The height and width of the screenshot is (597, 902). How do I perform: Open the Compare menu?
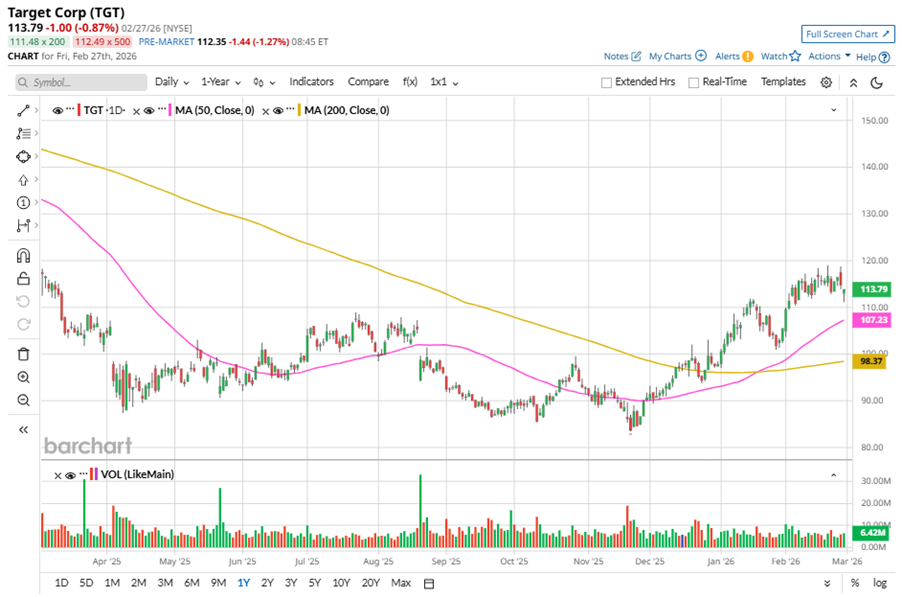coord(368,82)
